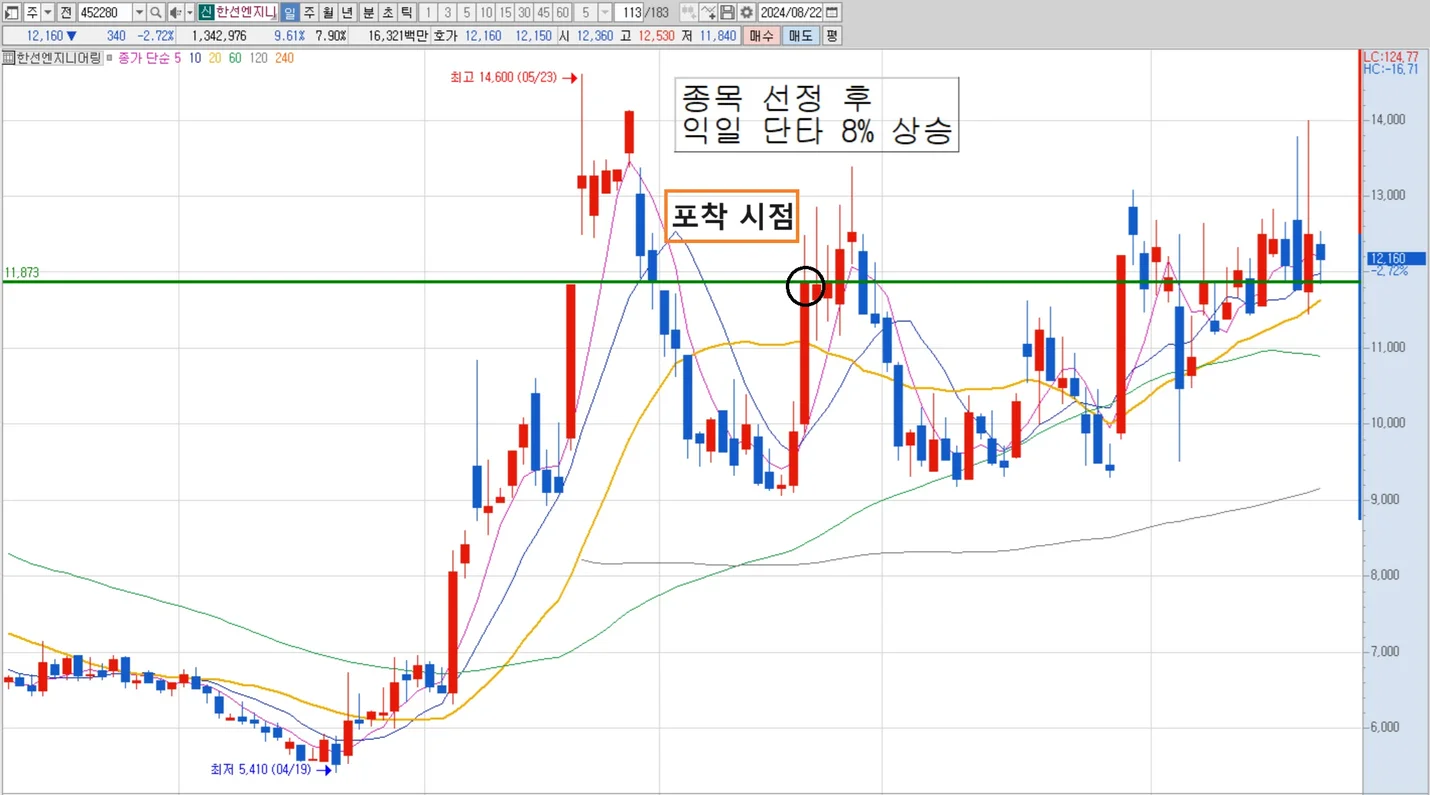This screenshot has height=795, width=1430.
Task: Save chart with the floppy disk icon
Action: click(x=727, y=13)
